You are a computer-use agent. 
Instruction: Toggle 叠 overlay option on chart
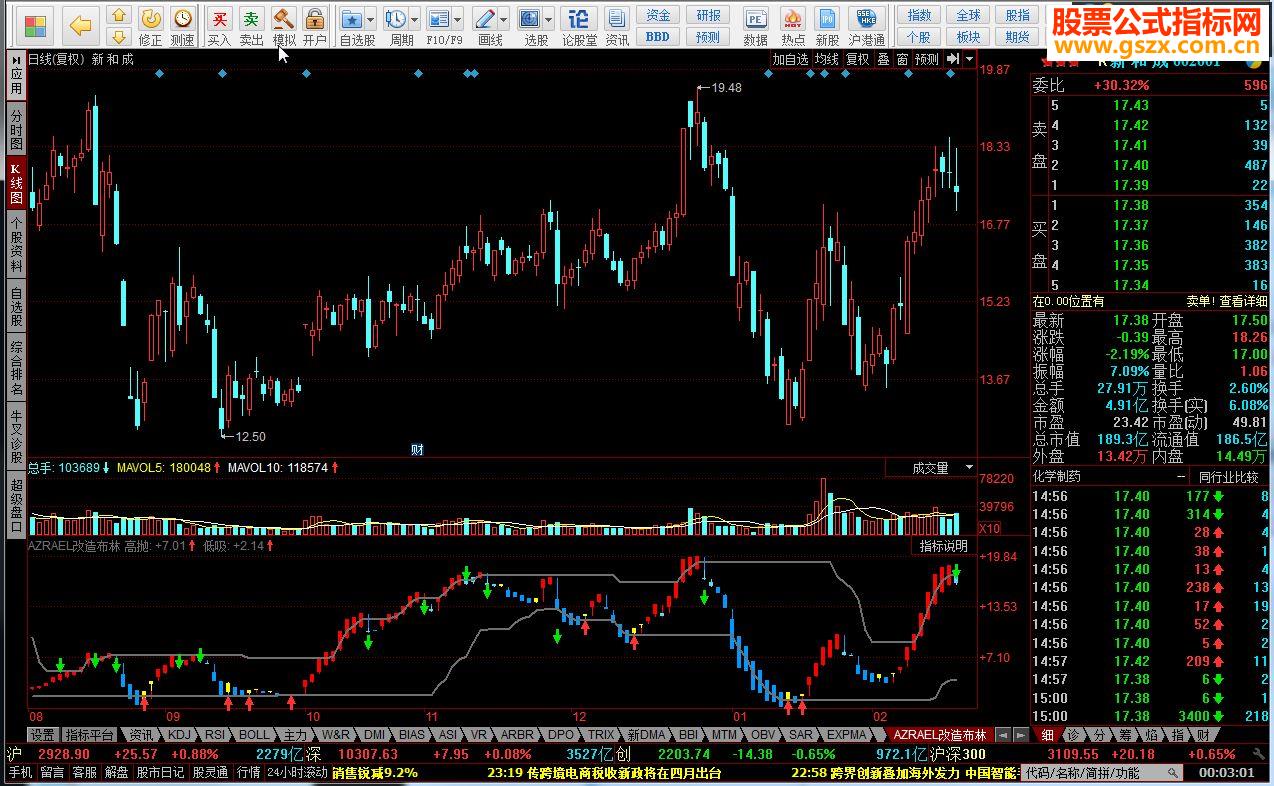tap(883, 59)
